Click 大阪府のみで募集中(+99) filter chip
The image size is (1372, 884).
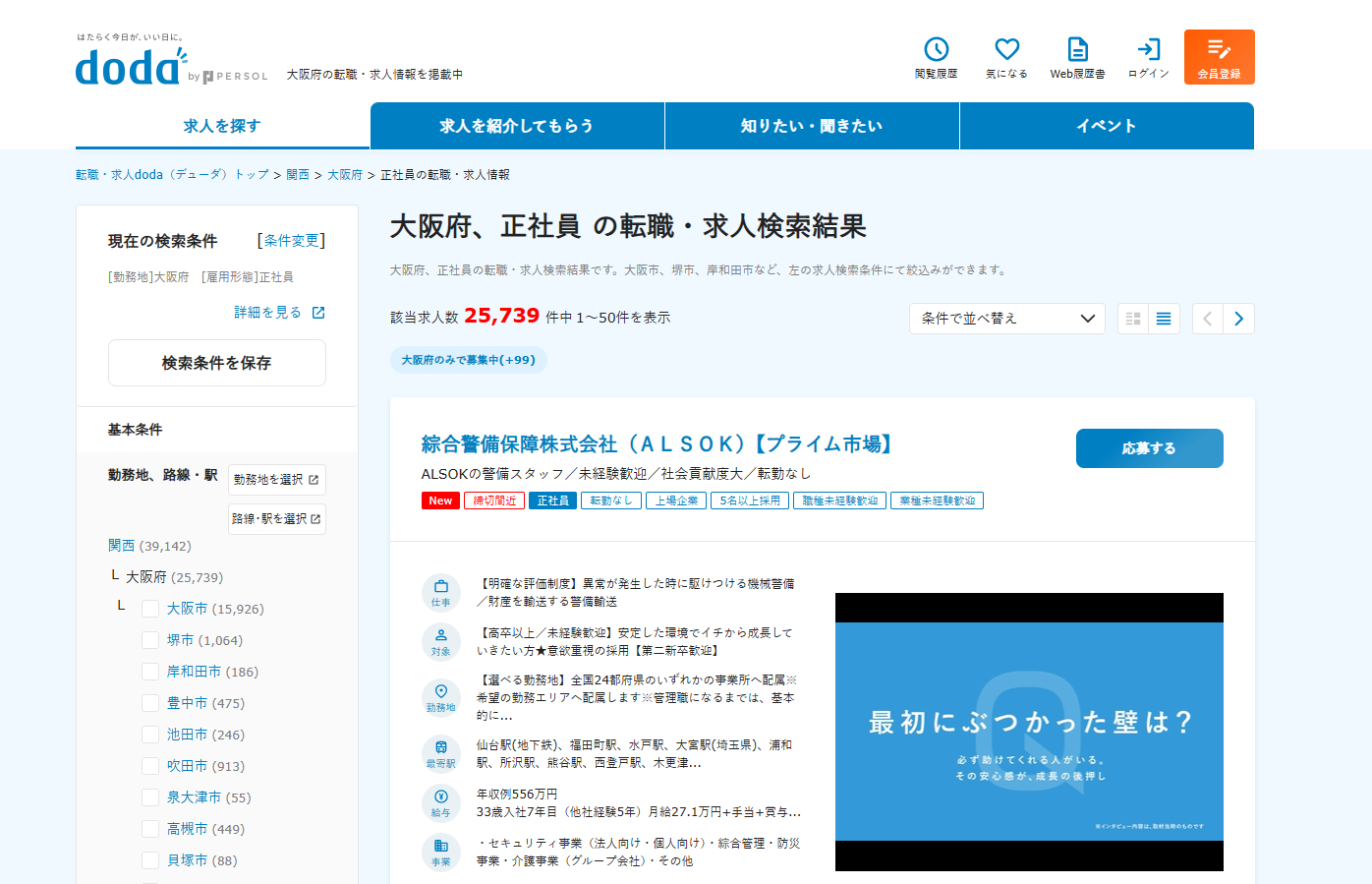pyautogui.click(x=469, y=360)
